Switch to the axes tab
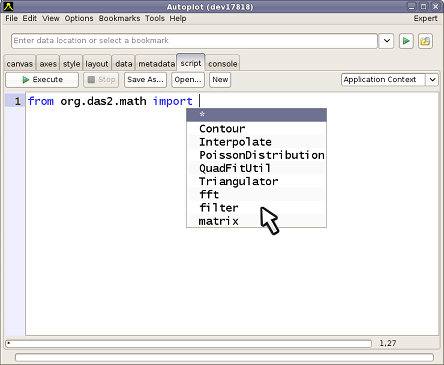444x365 pixels. tap(48, 63)
